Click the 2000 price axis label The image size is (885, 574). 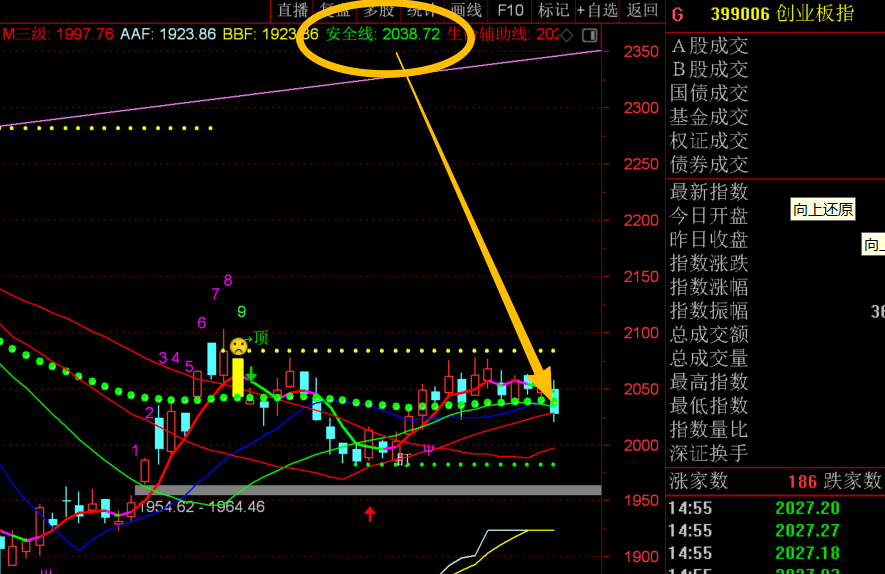[x=641, y=445]
